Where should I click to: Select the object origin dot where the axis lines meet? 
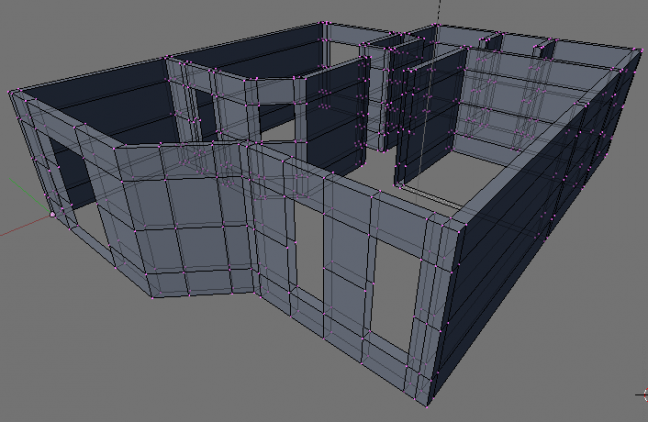coord(52,215)
